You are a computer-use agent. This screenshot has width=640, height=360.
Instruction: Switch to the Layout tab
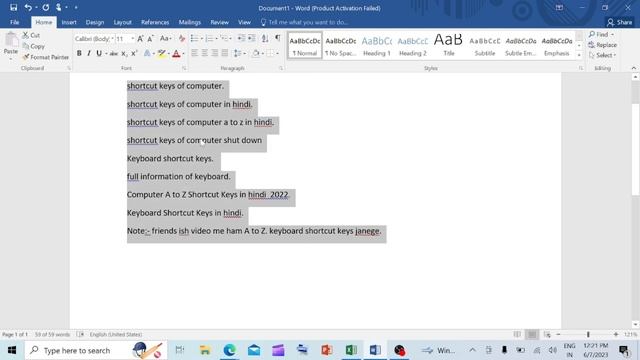[x=122, y=22]
